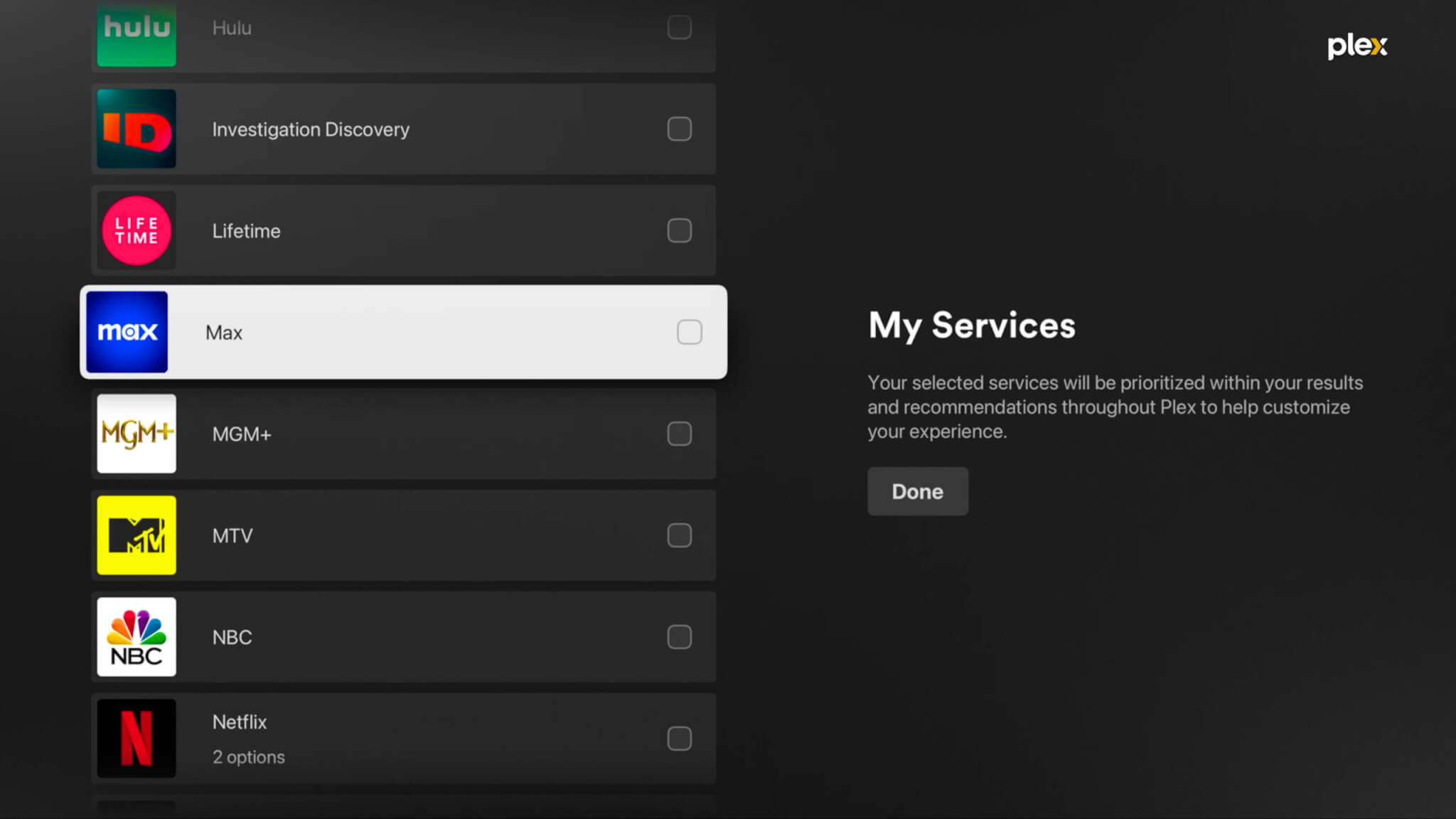Check the MTV checkbox

click(x=680, y=535)
